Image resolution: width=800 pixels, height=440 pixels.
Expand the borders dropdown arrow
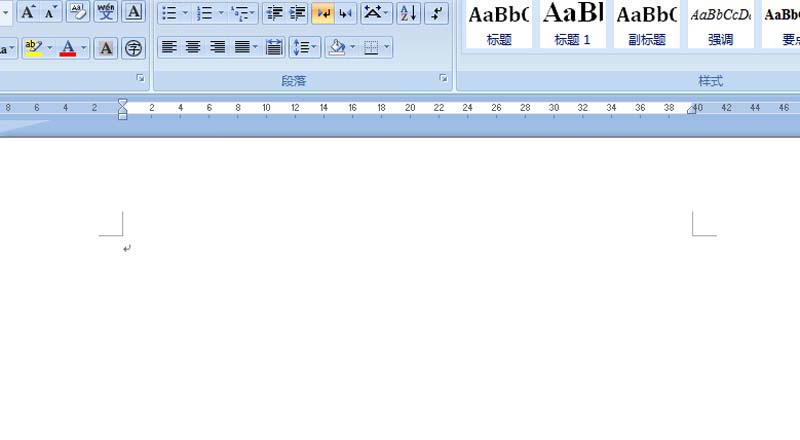(x=387, y=47)
